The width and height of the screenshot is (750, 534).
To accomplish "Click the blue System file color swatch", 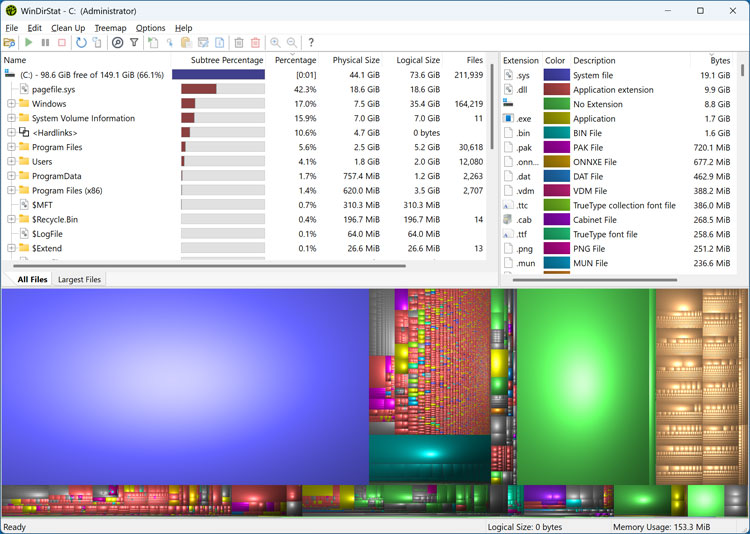I will [x=556, y=75].
